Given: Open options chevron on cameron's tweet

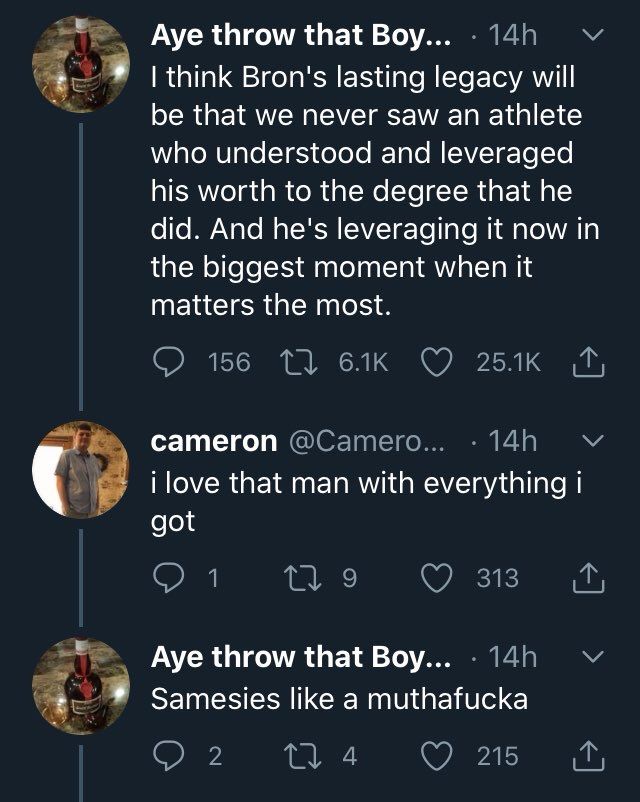Looking at the screenshot, I should 592,441.
